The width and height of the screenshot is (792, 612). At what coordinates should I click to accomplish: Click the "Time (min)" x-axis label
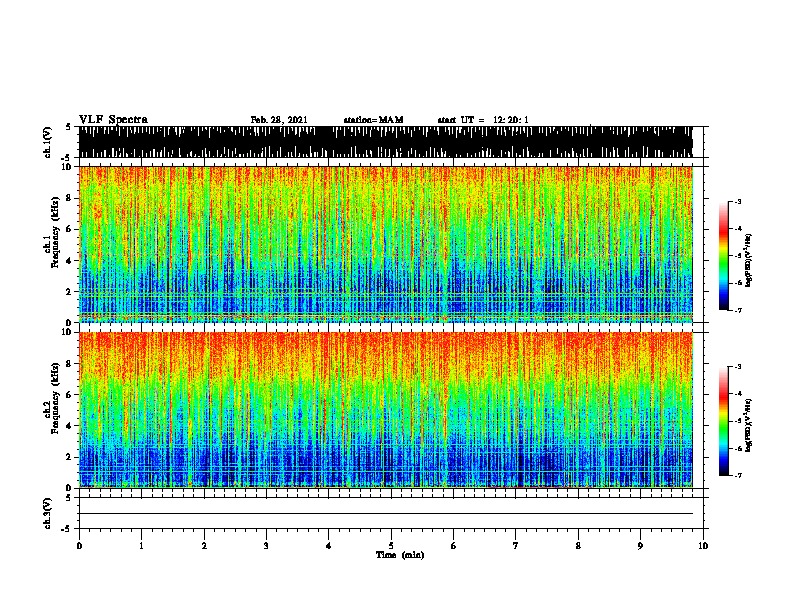pyautogui.click(x=400, y=555)
